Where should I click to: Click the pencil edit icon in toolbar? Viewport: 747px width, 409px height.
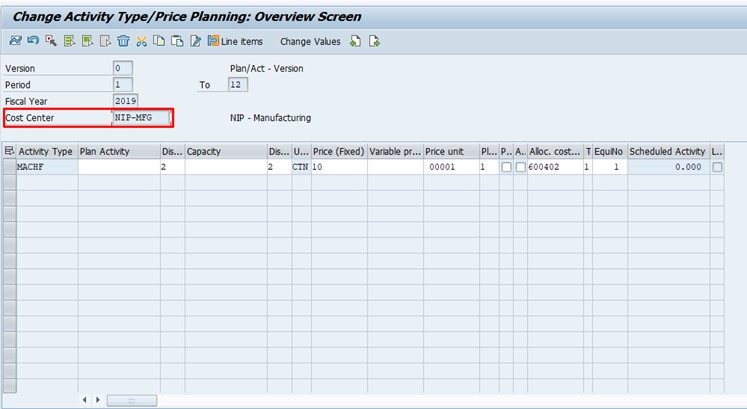coord(196,41)
